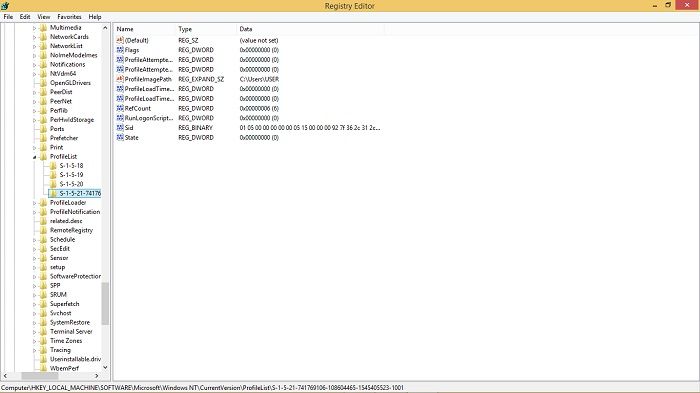Image resolution: width=700 pixels, height=393 pixels.
Task: Click the Notifications folder icon
Action: tap(43, 64)
